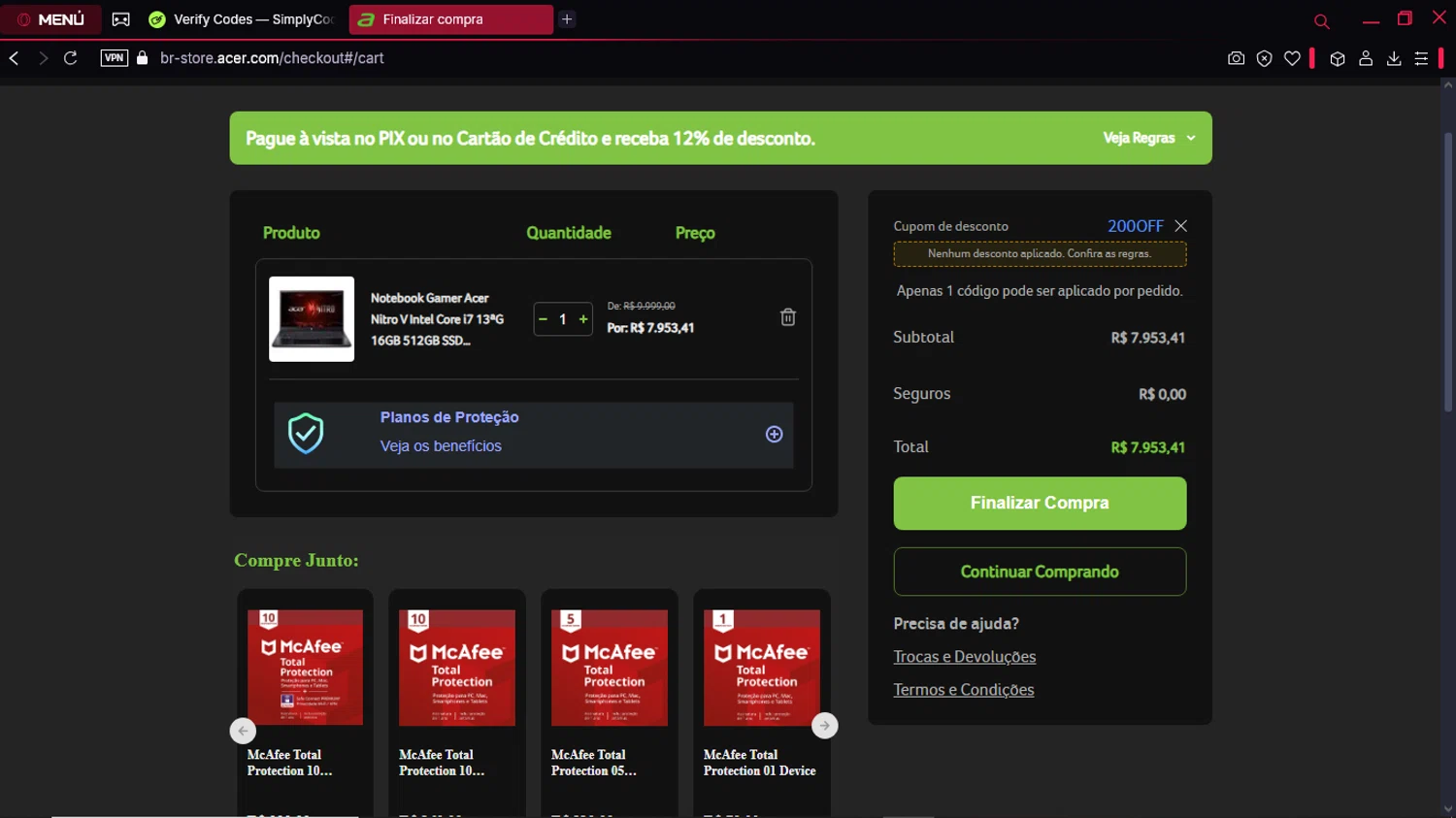Click scrollbar down arrow
This screenshot has height=818, width=1456.
pyautogui.click(x=1447, y=809)
